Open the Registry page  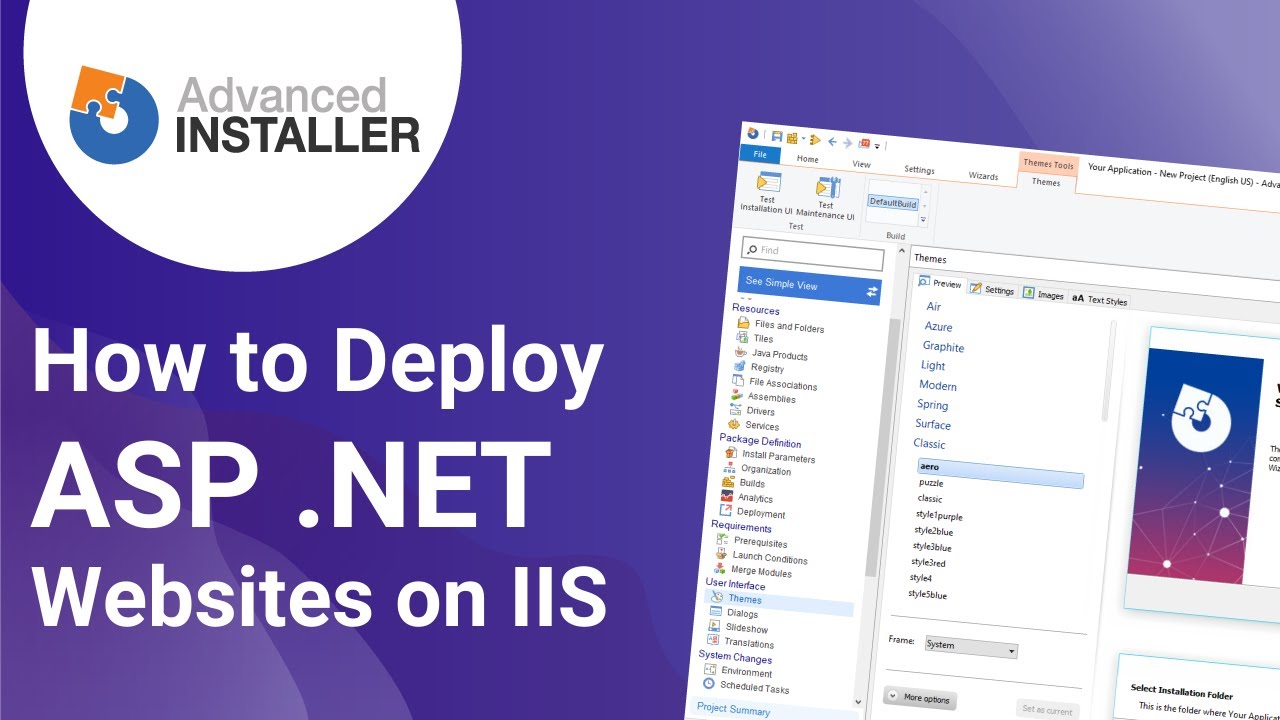pyautogui.click(x=767, y=368)
